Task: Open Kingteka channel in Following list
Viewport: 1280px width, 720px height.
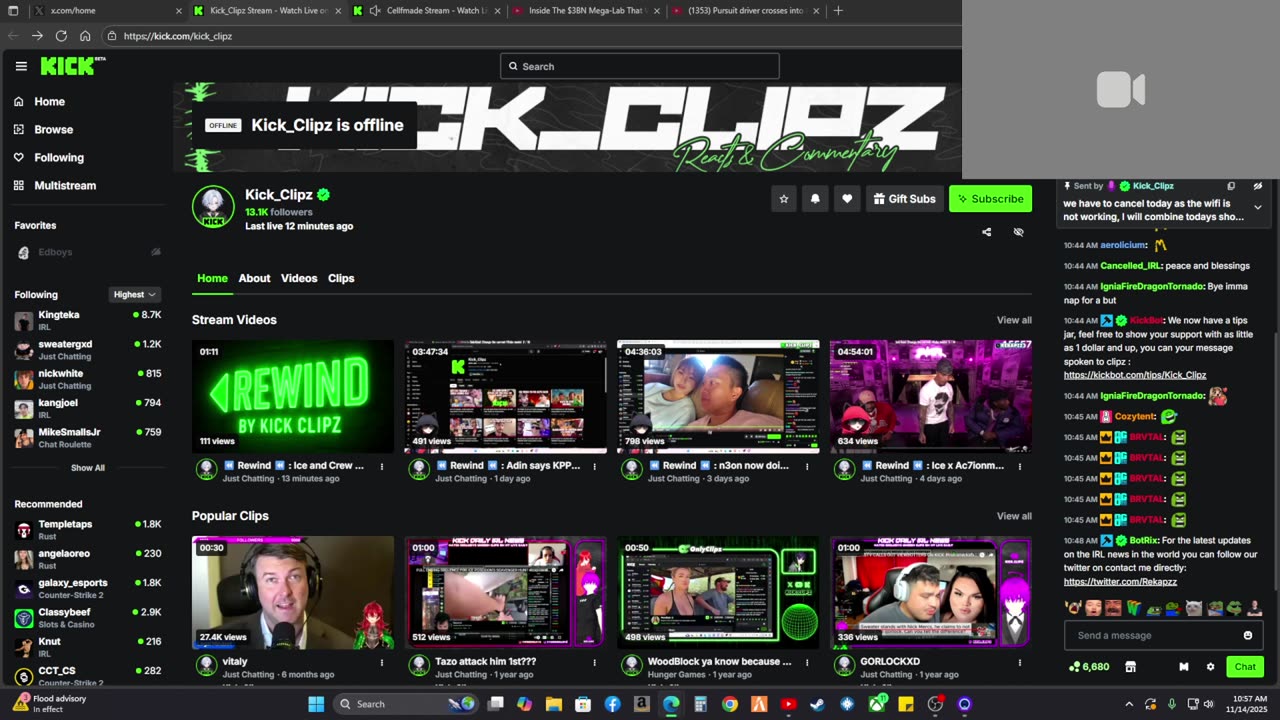Action: pyautogui.click(x=87, y=320)
